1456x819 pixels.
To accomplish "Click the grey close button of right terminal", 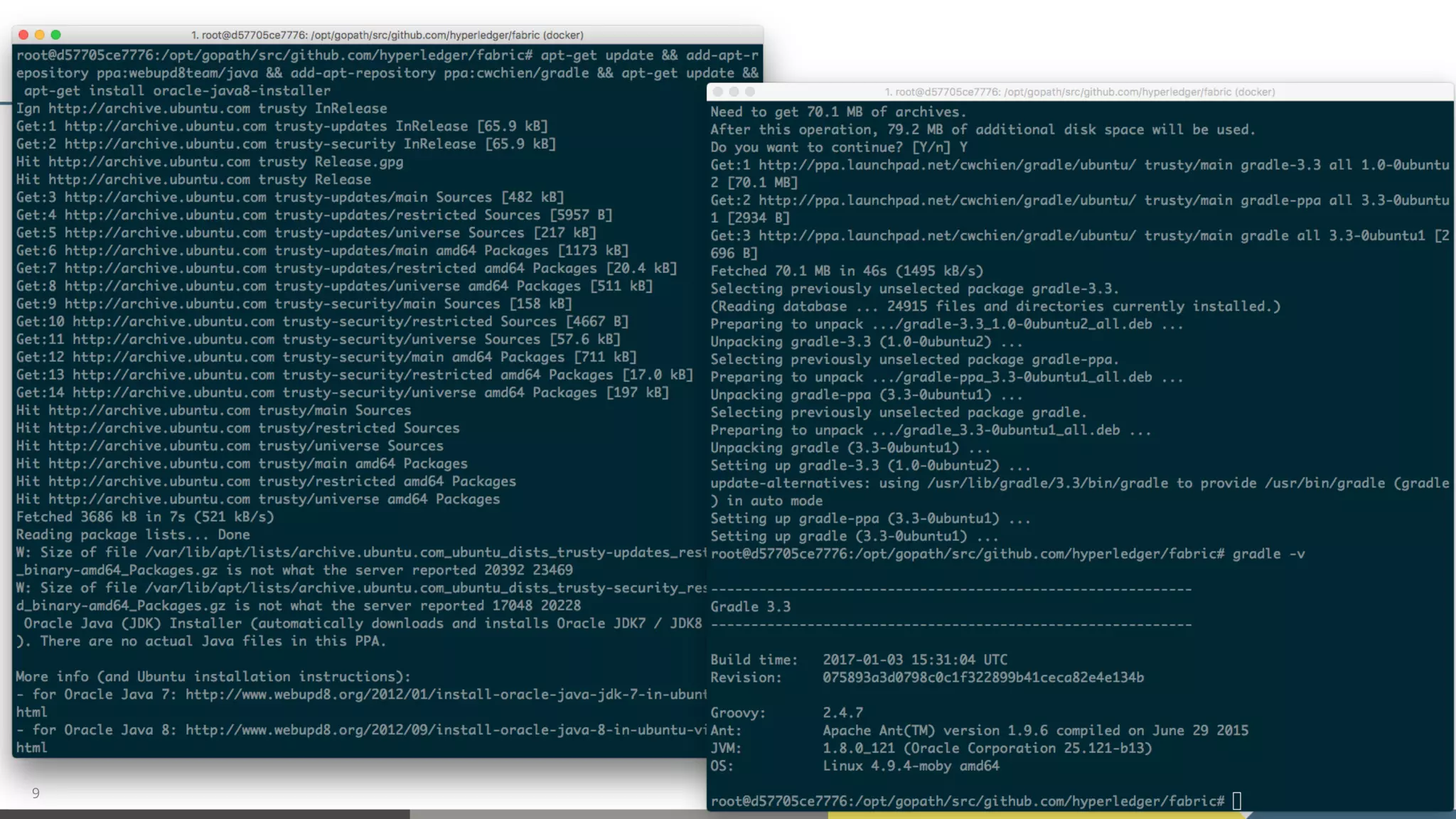I will coord(717,92).
